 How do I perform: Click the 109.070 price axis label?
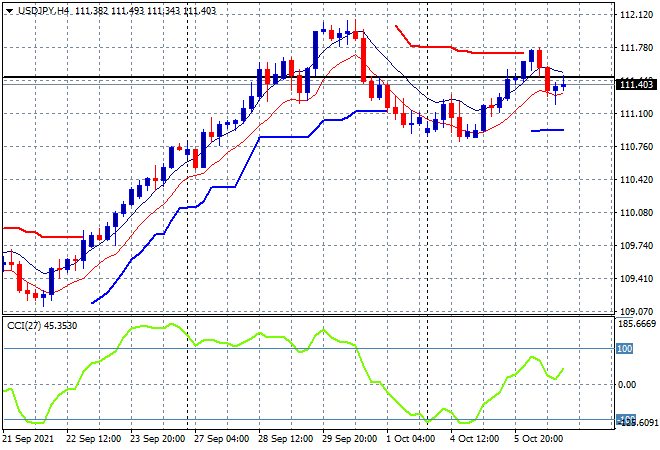click(x=636, y=312)
